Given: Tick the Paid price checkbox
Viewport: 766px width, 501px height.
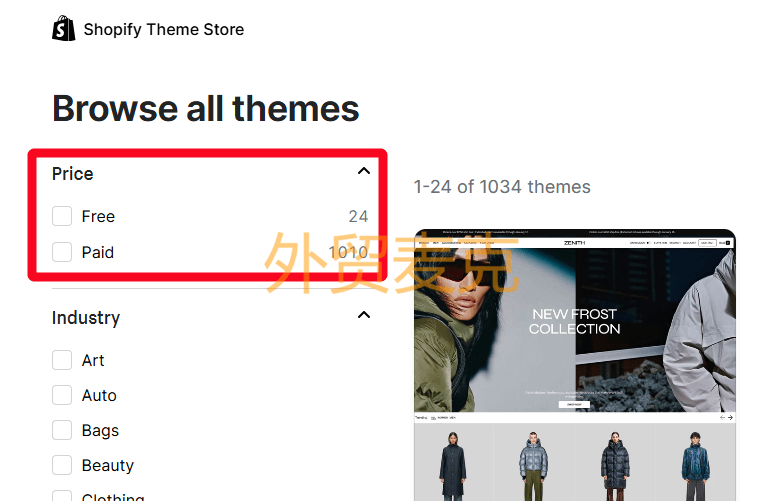Looking at the screenshot, I should tap(62, 252).
